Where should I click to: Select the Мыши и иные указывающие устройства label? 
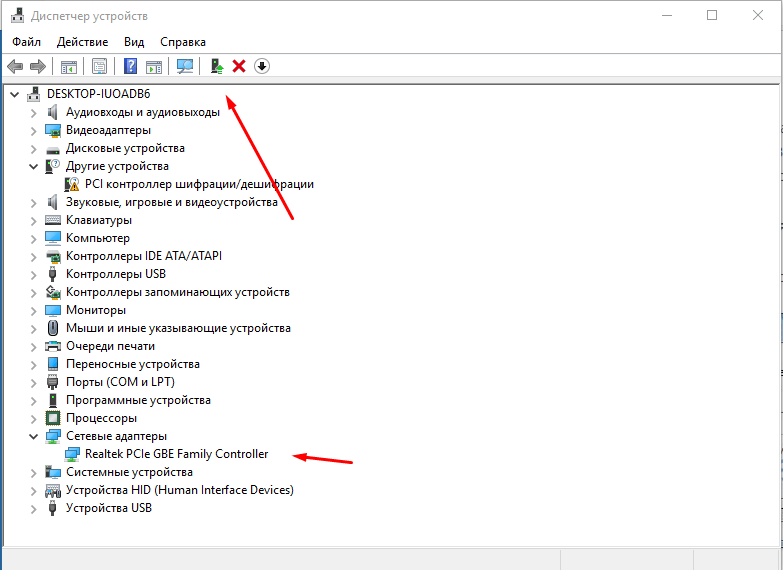click(x=178, y=328)
